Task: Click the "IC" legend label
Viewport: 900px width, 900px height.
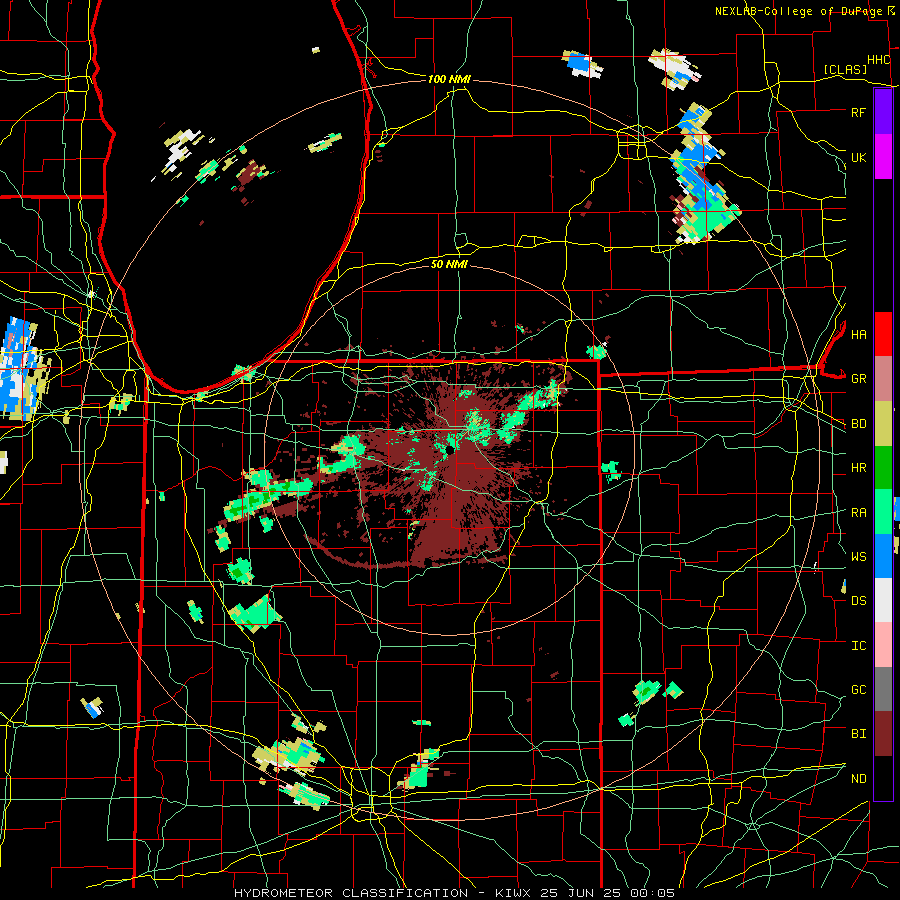Action: click(x=858, y=646)
